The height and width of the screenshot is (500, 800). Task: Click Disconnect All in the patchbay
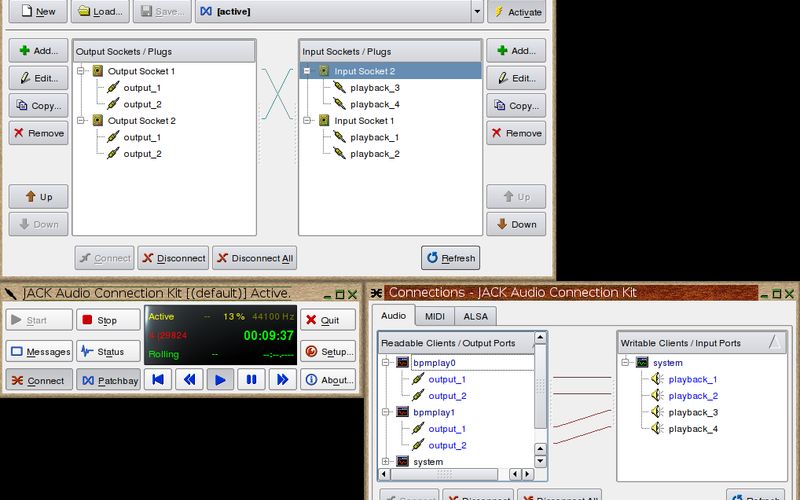255,258
